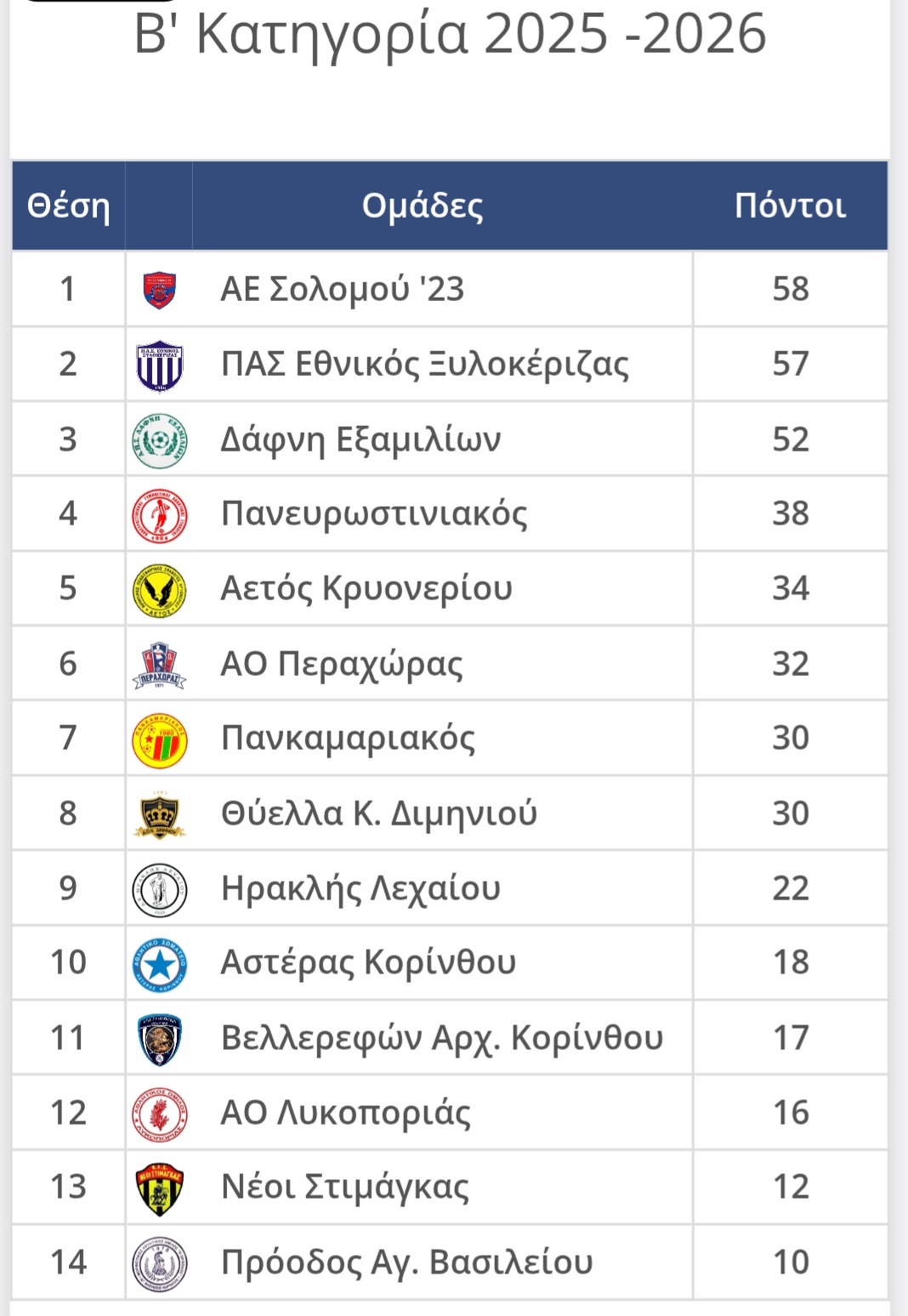This screenshot has width=908, height=1316.
Task: Click the Αετός Κρυονερίου yellow eagle emblem
Action: pyautogui.click(x=159, y=590)
